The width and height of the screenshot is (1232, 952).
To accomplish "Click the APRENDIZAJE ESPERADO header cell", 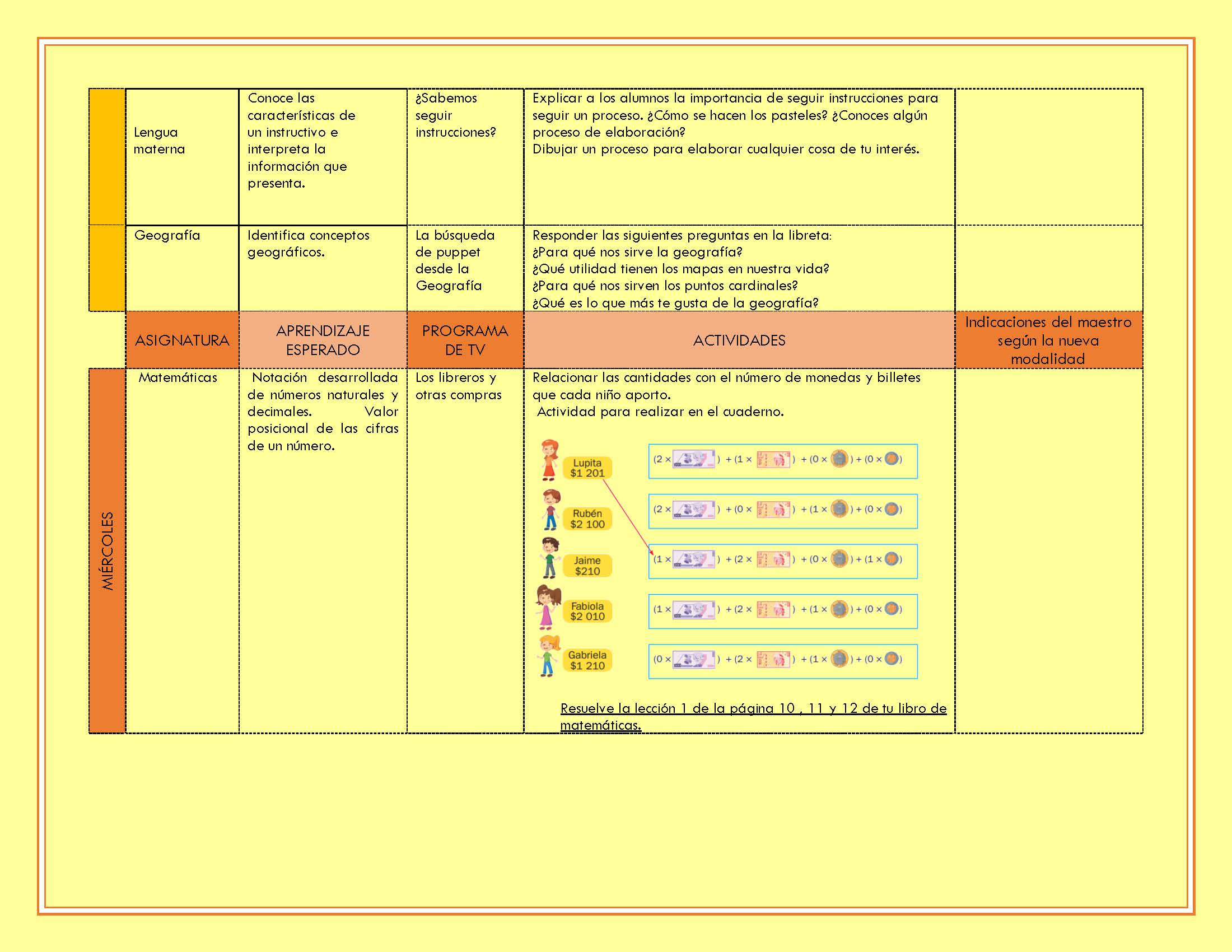I will (x=323, y=340).
